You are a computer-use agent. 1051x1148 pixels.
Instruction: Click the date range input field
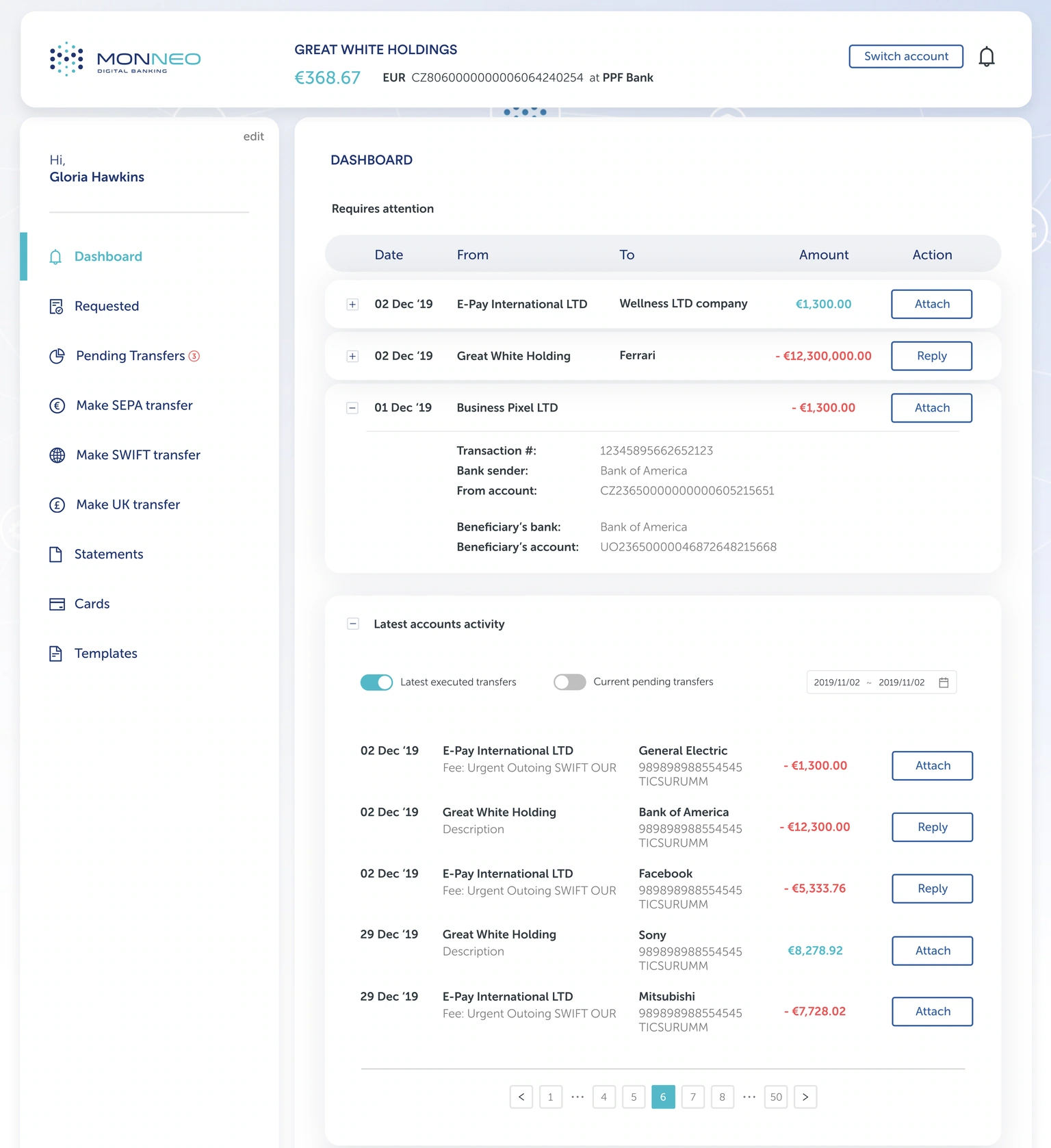pos(881,683)
